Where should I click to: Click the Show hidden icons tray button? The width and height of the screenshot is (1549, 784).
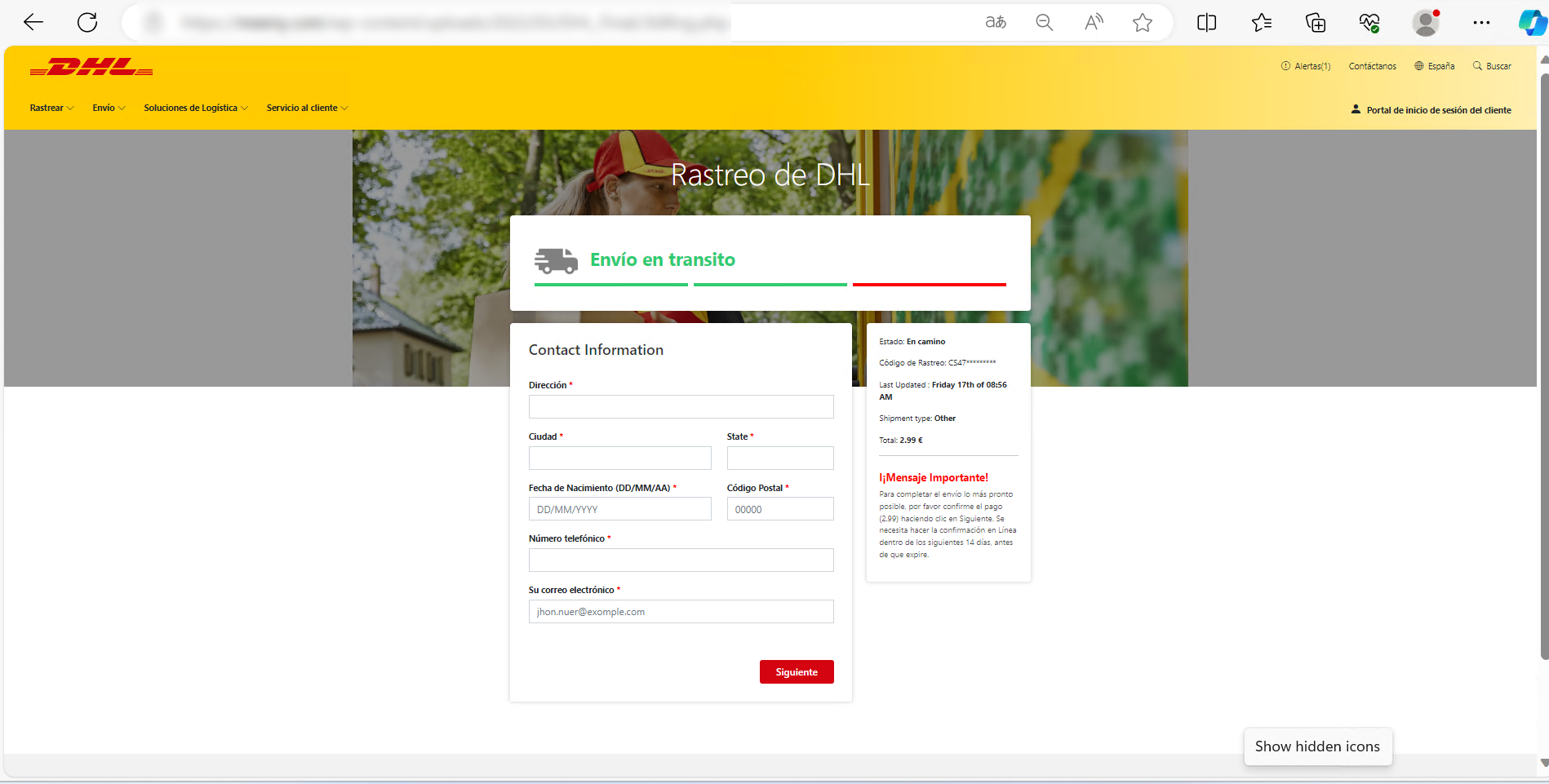coord(1317,746)
